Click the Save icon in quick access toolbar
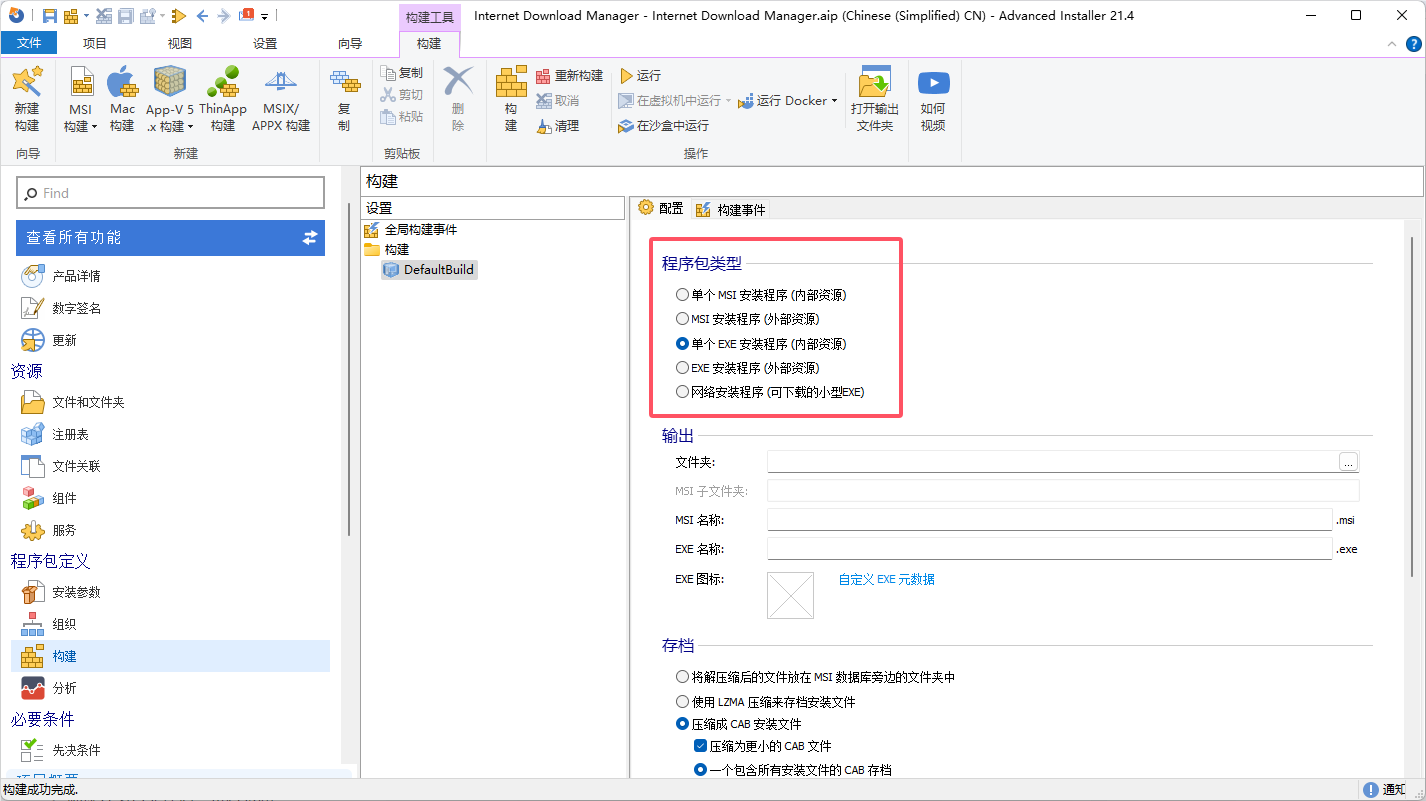This screenshot has height=801, width=1426. (x=49, y=16)
